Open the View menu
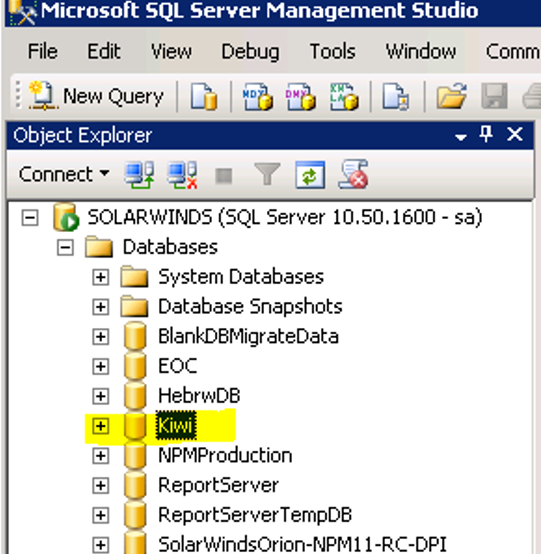 [x=171, y=52]
